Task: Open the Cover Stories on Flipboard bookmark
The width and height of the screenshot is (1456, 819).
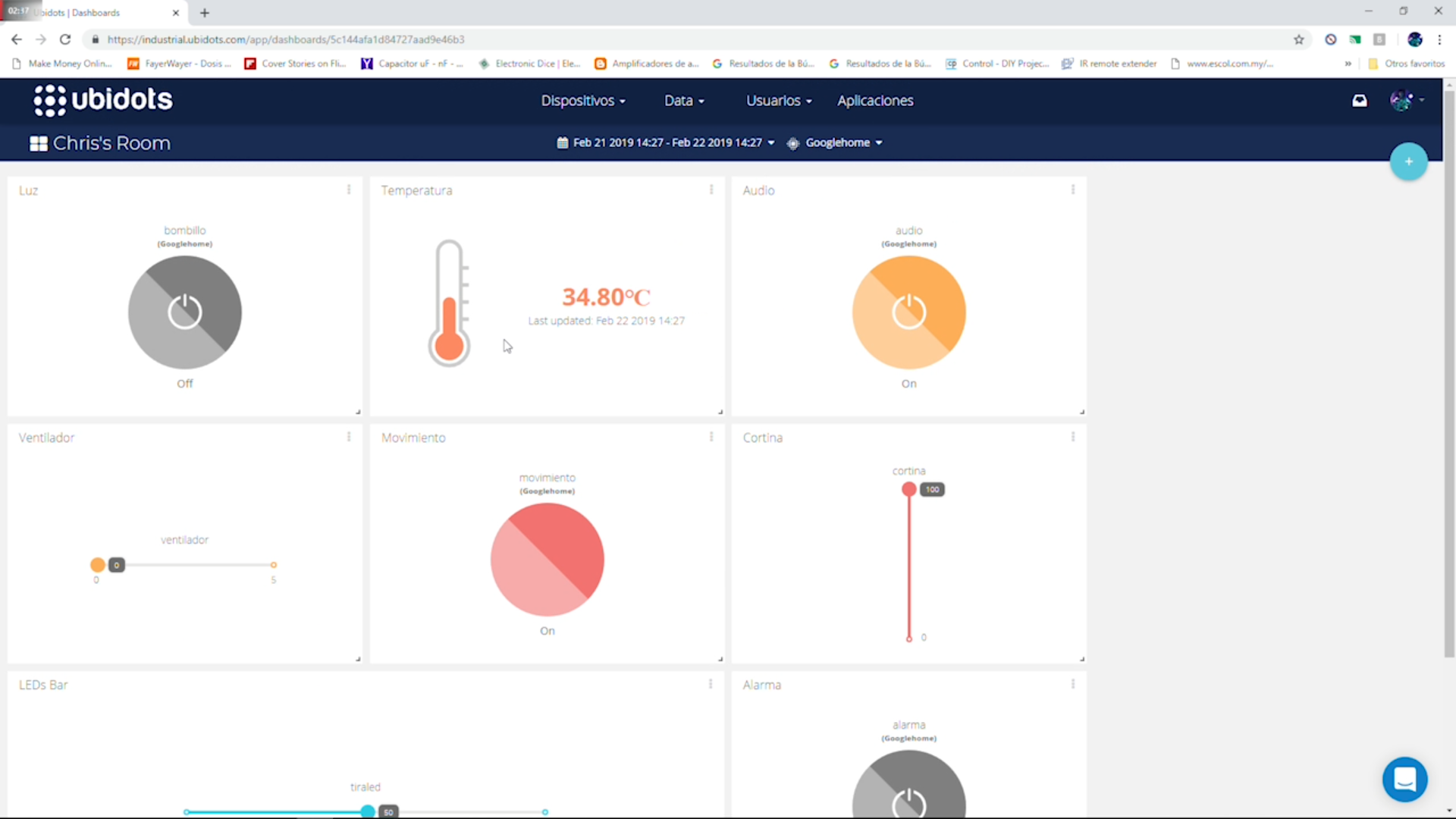Action: pyautogui.click(x=295, y=64)
